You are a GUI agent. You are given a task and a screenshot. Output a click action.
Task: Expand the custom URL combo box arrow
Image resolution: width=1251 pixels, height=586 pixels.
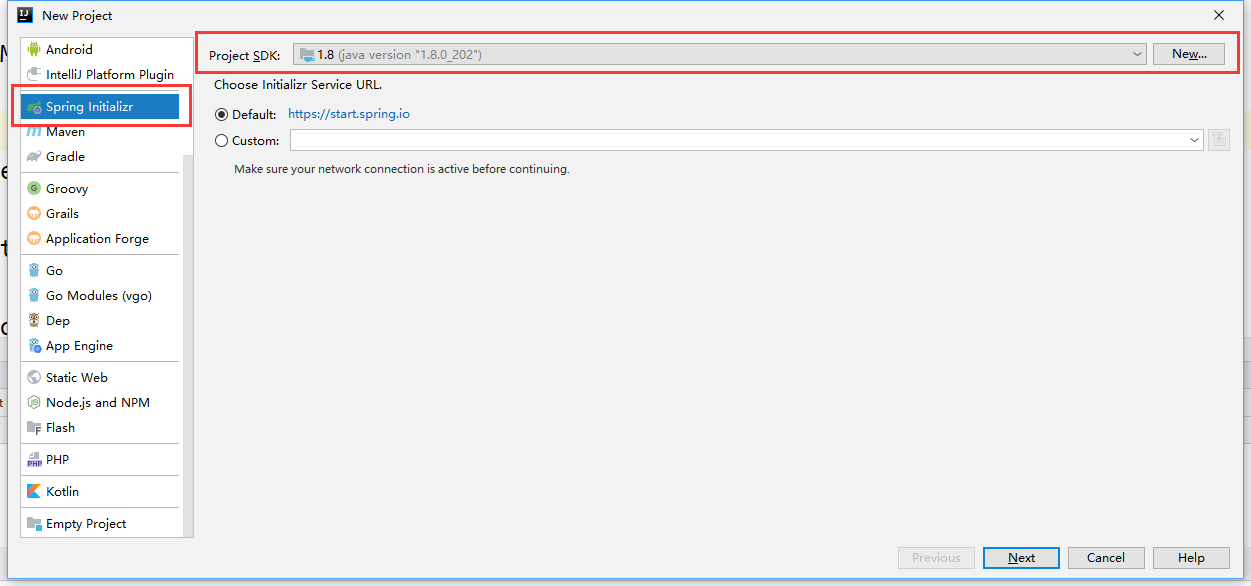1194,140
